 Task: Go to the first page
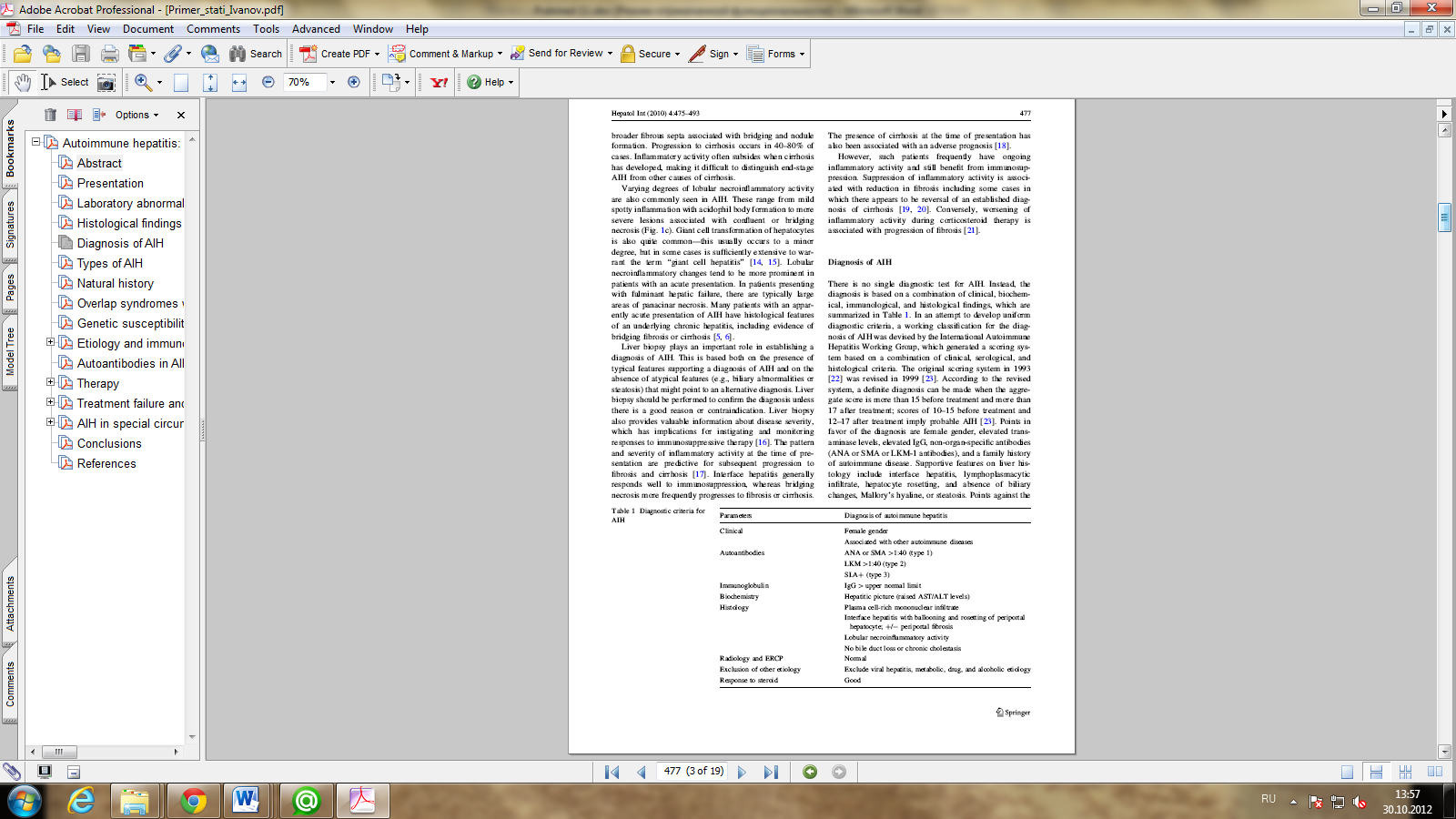pyautogui.click(x=612, y=772)
